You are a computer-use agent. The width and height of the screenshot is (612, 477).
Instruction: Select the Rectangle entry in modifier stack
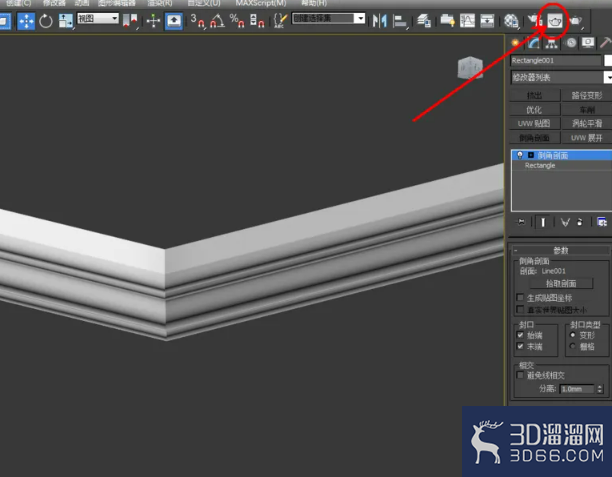pyautogui.click(x=562, y=166)
